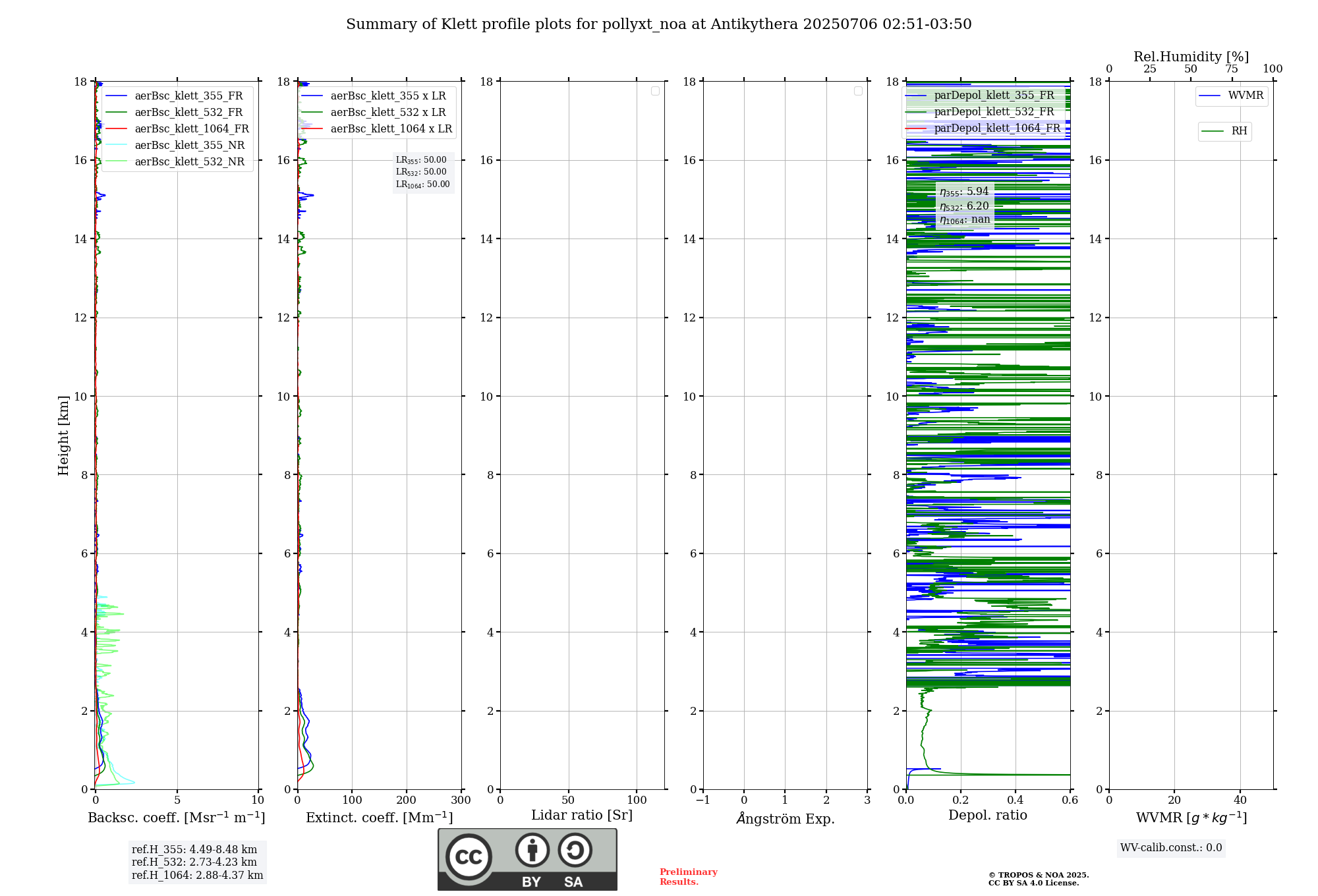Click the η355: 5.94 annotation

964,192
